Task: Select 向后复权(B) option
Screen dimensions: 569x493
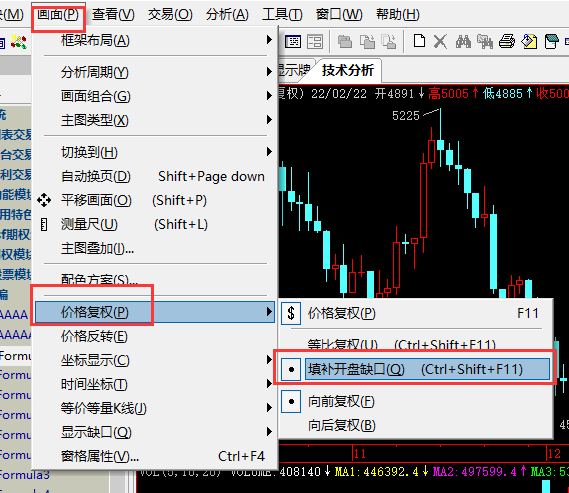Action: tap(416, 426)
